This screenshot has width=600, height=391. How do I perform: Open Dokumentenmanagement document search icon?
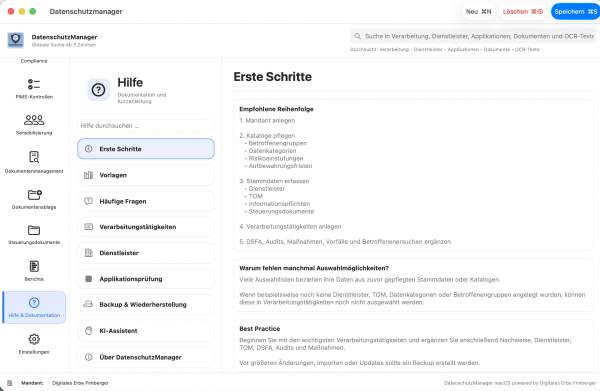34,157
